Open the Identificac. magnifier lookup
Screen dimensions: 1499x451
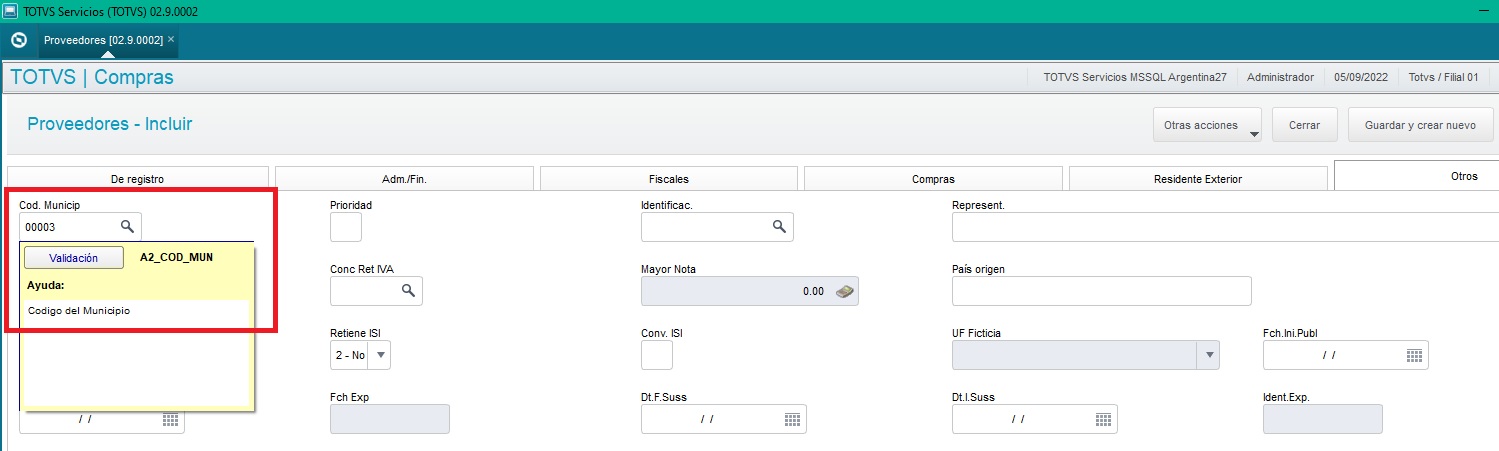click(779, 227)
